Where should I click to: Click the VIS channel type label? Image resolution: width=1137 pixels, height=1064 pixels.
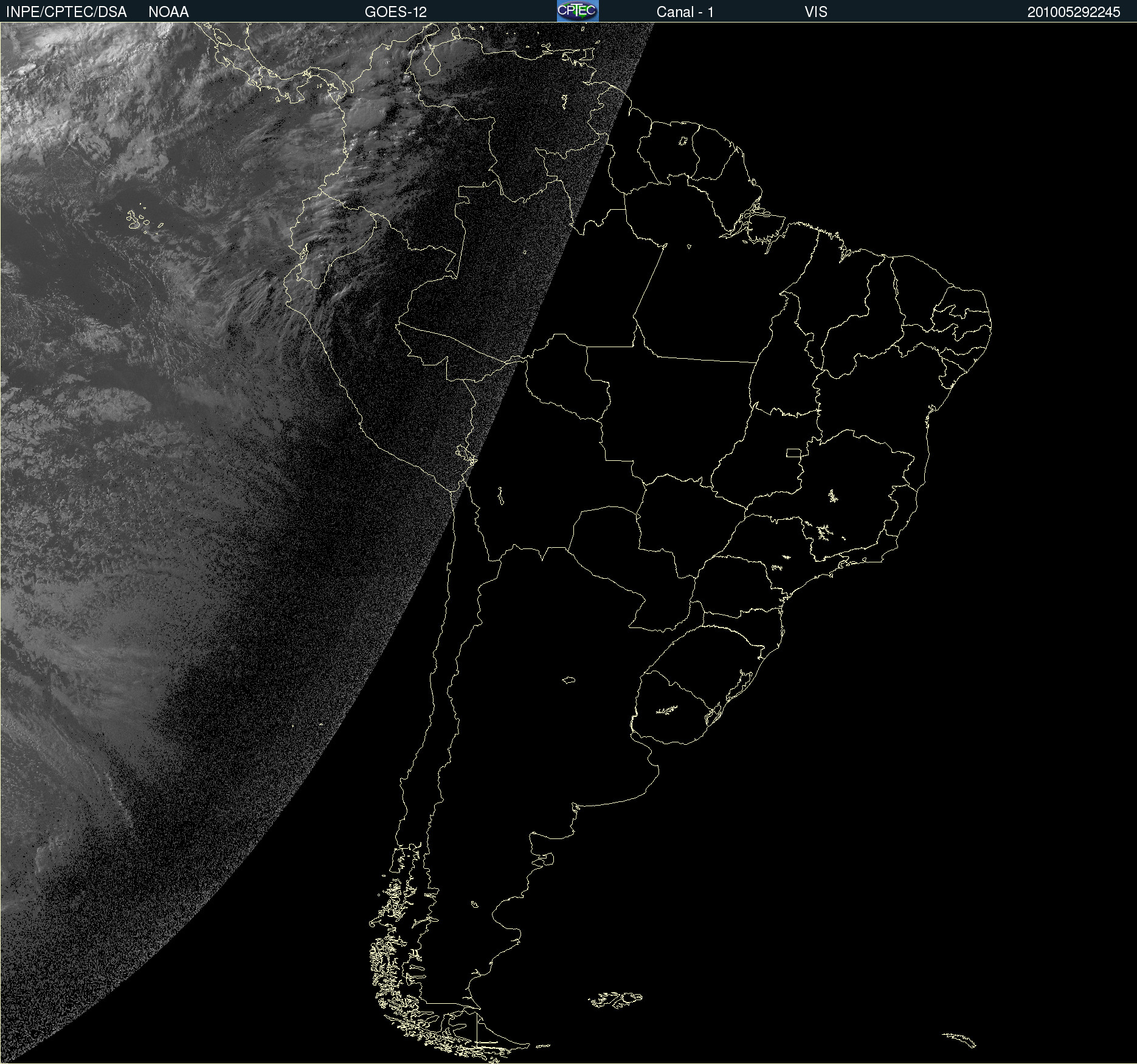(x=815, y=12)
